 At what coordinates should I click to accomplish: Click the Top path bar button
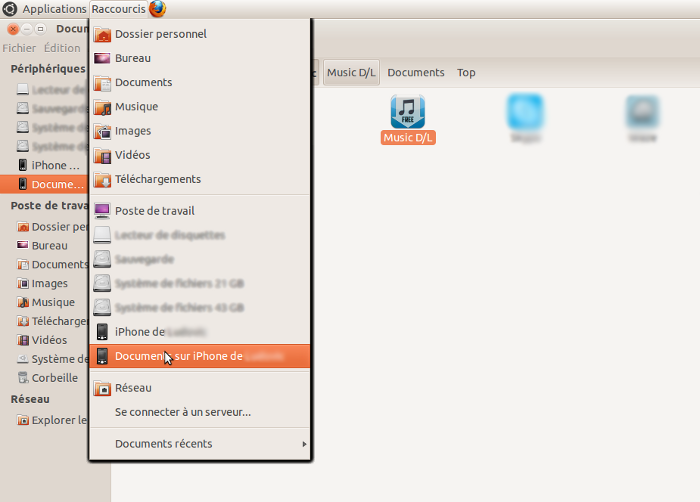pyautogui.click(x=466, y=72)
